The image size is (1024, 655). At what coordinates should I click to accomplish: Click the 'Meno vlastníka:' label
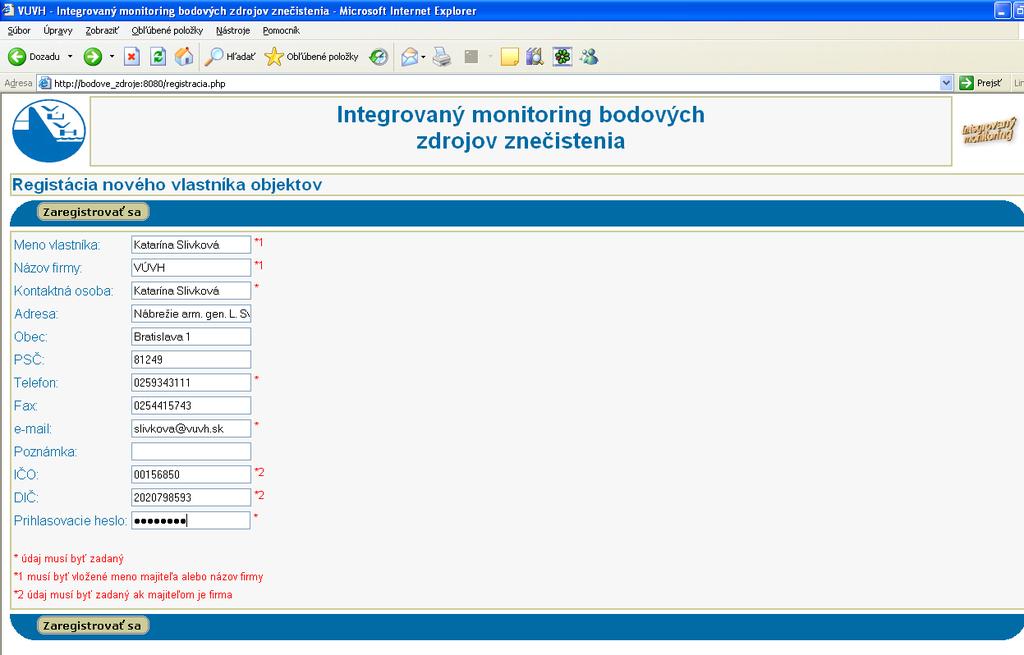pyautogui.click(x=57, y=246)
